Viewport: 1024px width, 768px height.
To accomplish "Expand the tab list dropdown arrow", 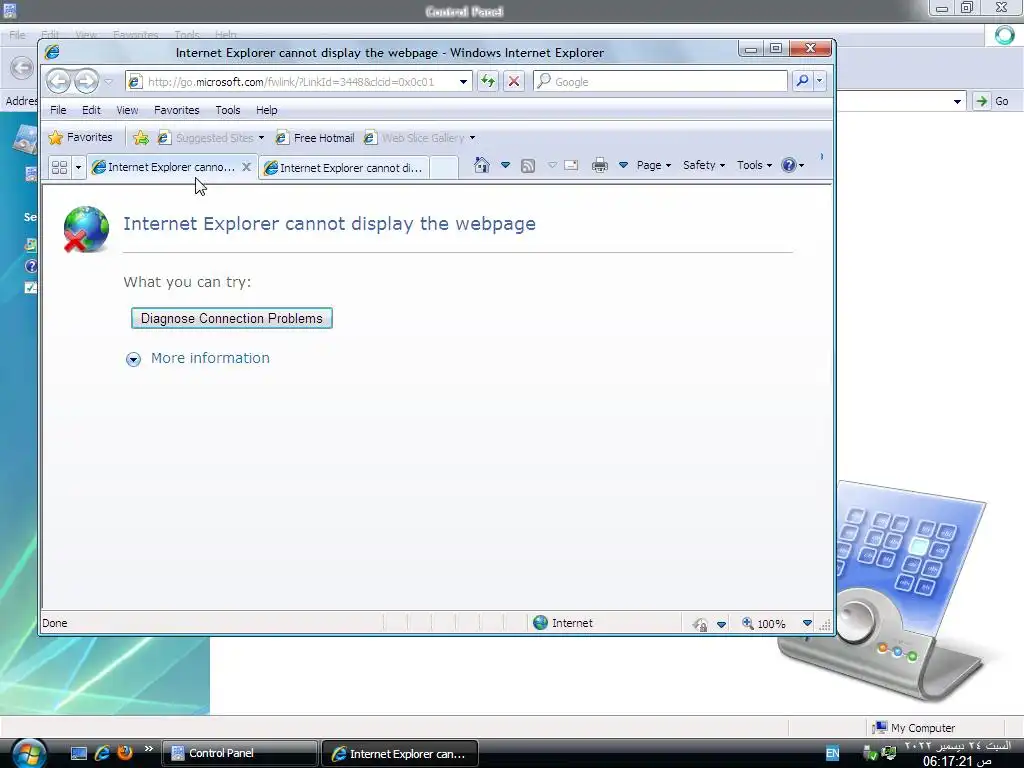I will coord(78,167).
